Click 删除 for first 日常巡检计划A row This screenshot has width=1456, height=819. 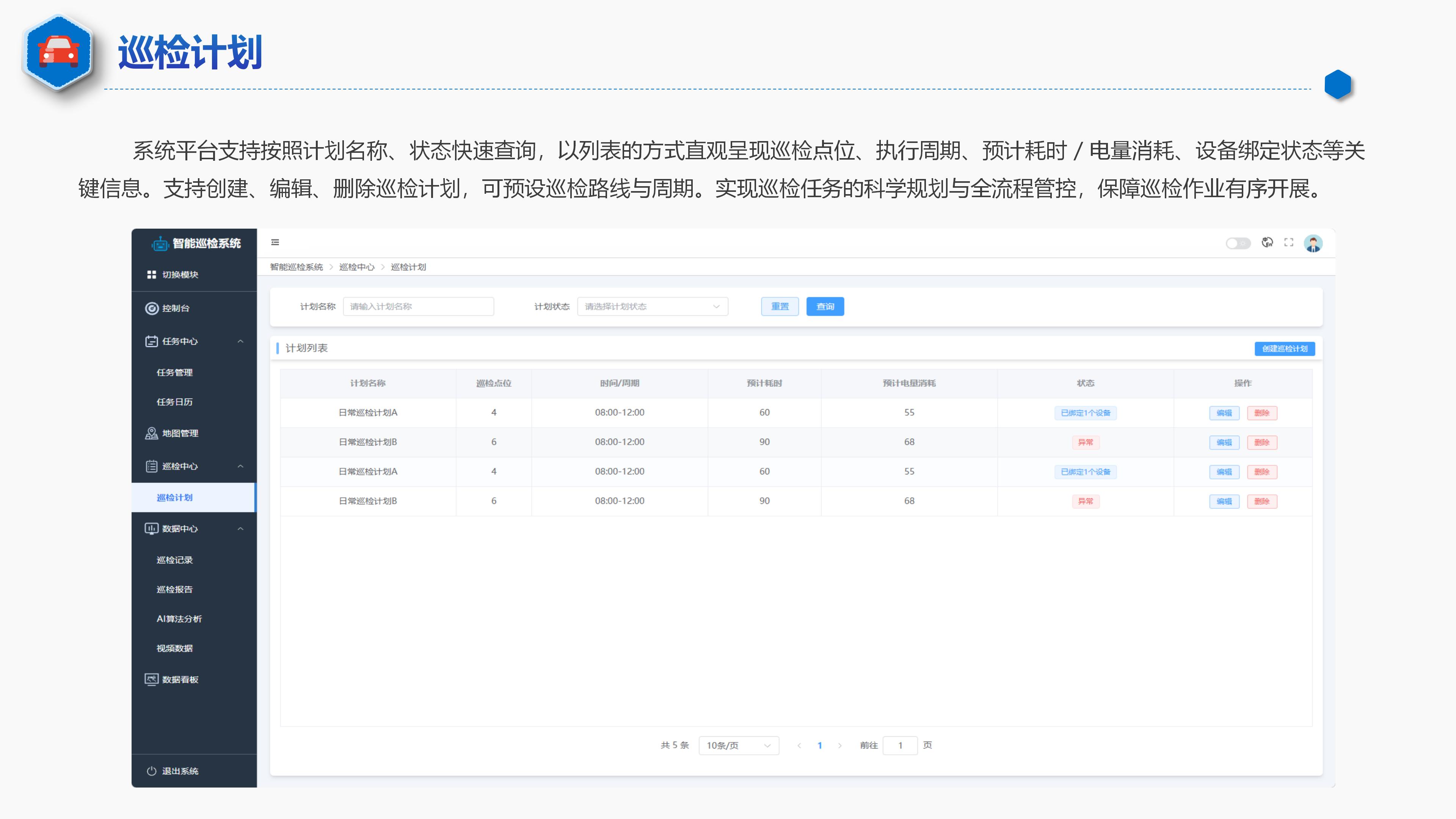tap(1262, 413)
